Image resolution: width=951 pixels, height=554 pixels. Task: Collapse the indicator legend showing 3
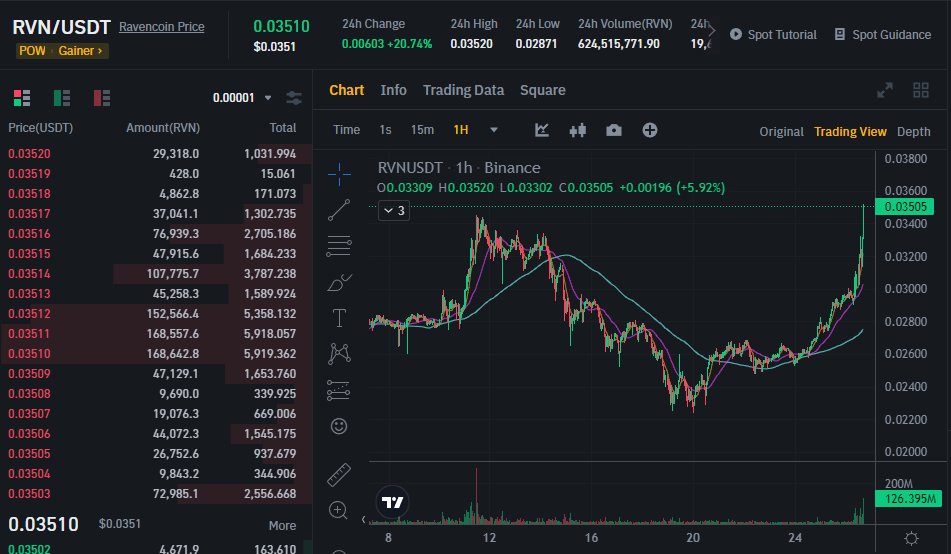click(394, 211)
